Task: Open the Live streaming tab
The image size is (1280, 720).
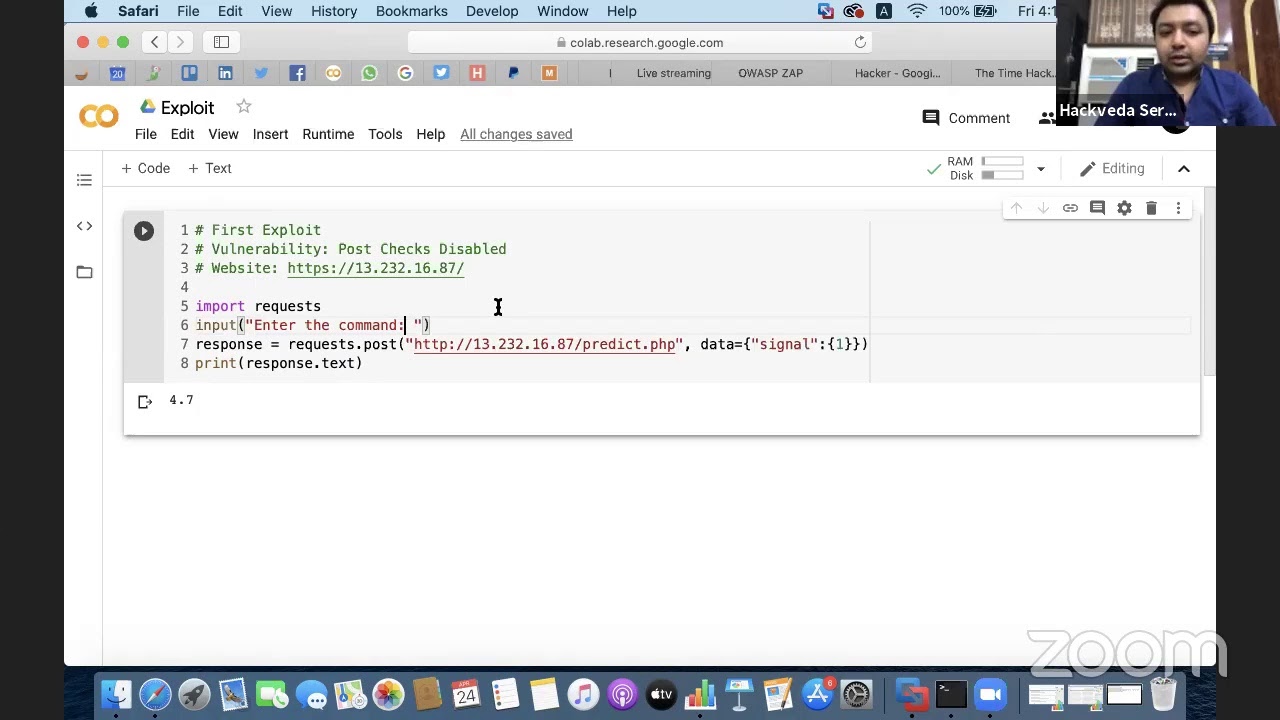Action: point(673,73)
